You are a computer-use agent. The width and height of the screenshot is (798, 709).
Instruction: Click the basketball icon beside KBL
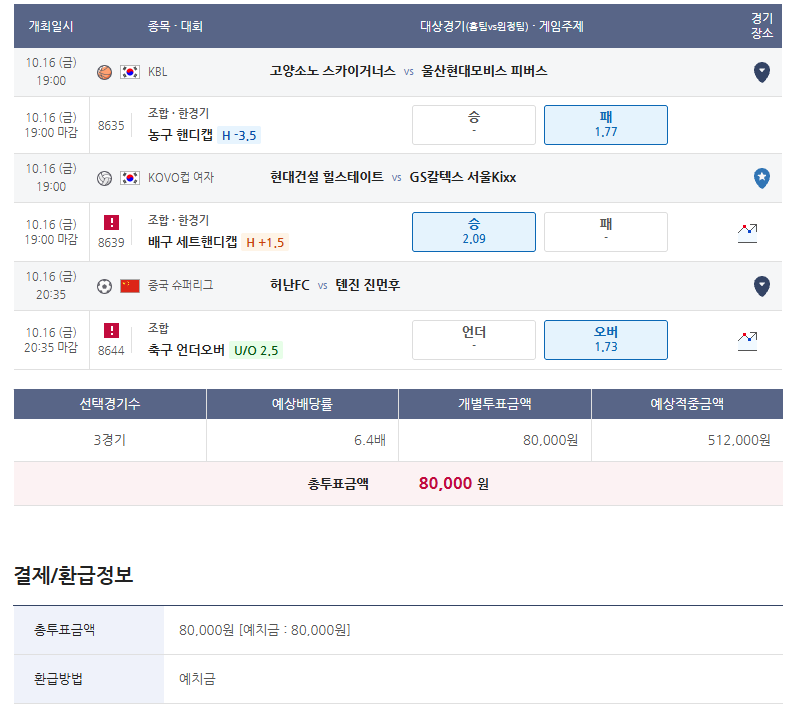[x=104, y=72]
